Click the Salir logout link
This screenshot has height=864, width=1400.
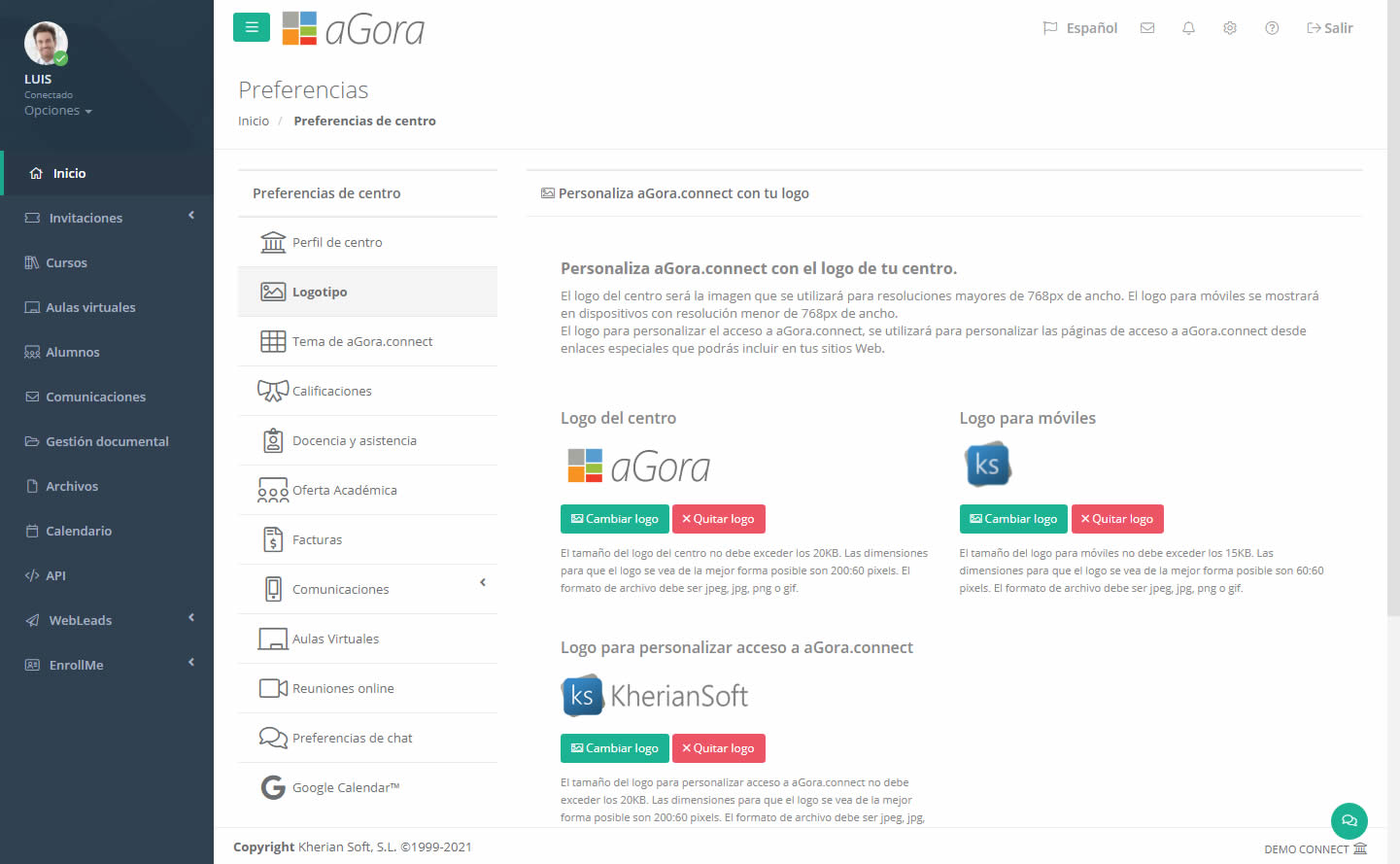coord(1329,28)
